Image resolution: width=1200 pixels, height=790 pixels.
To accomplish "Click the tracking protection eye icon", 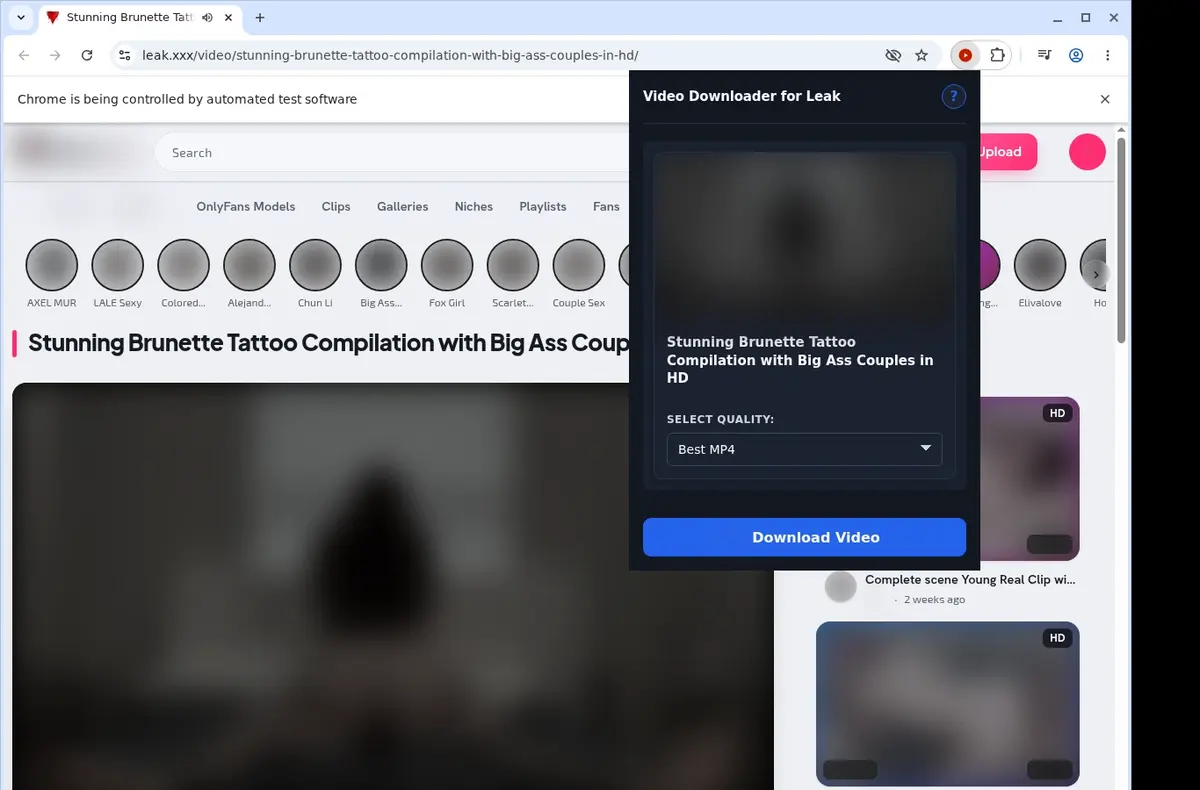I will [x=893, y=56].
